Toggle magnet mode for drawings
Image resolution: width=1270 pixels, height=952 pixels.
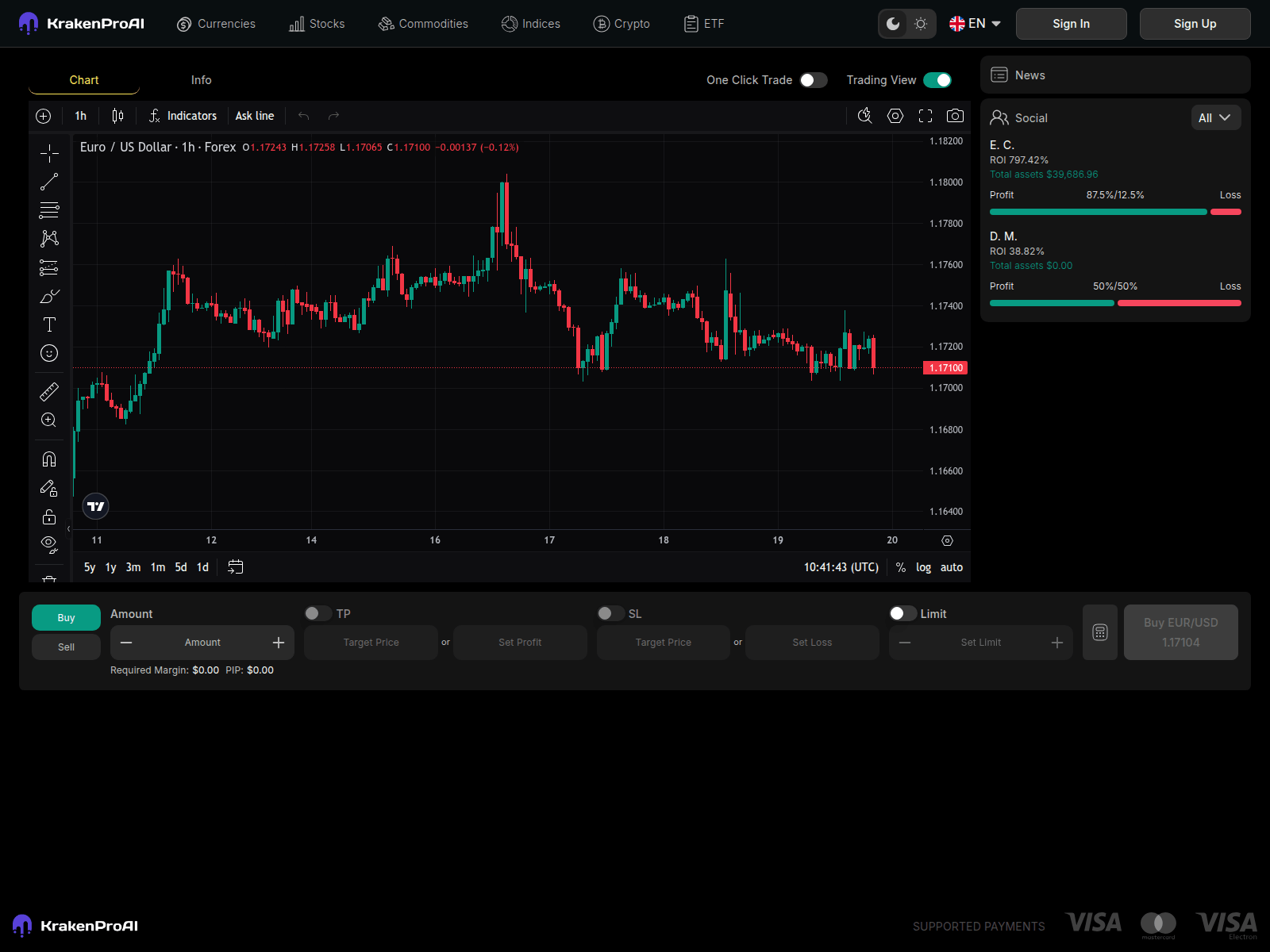tap(49, 459)
